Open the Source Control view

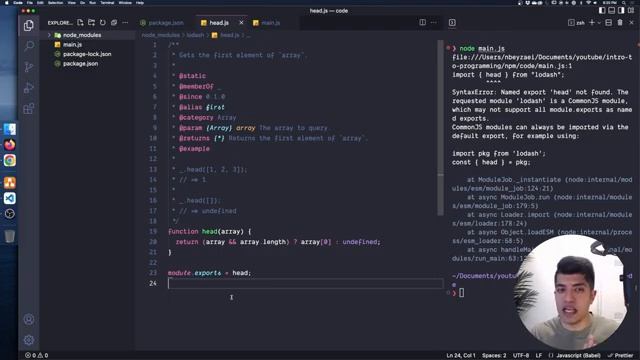29,67
